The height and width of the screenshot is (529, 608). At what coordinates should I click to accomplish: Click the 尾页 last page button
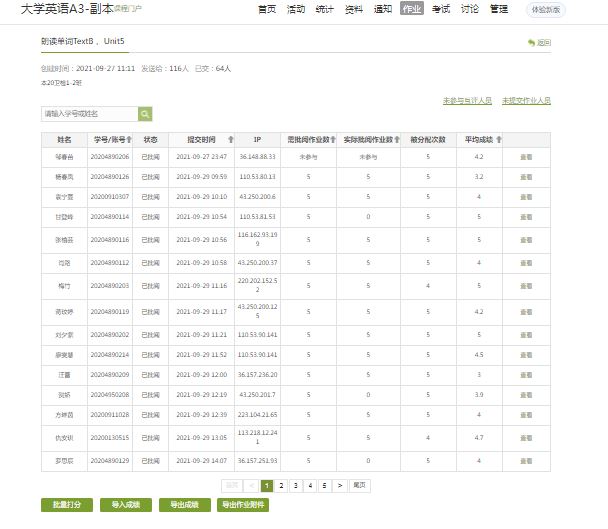359,486
